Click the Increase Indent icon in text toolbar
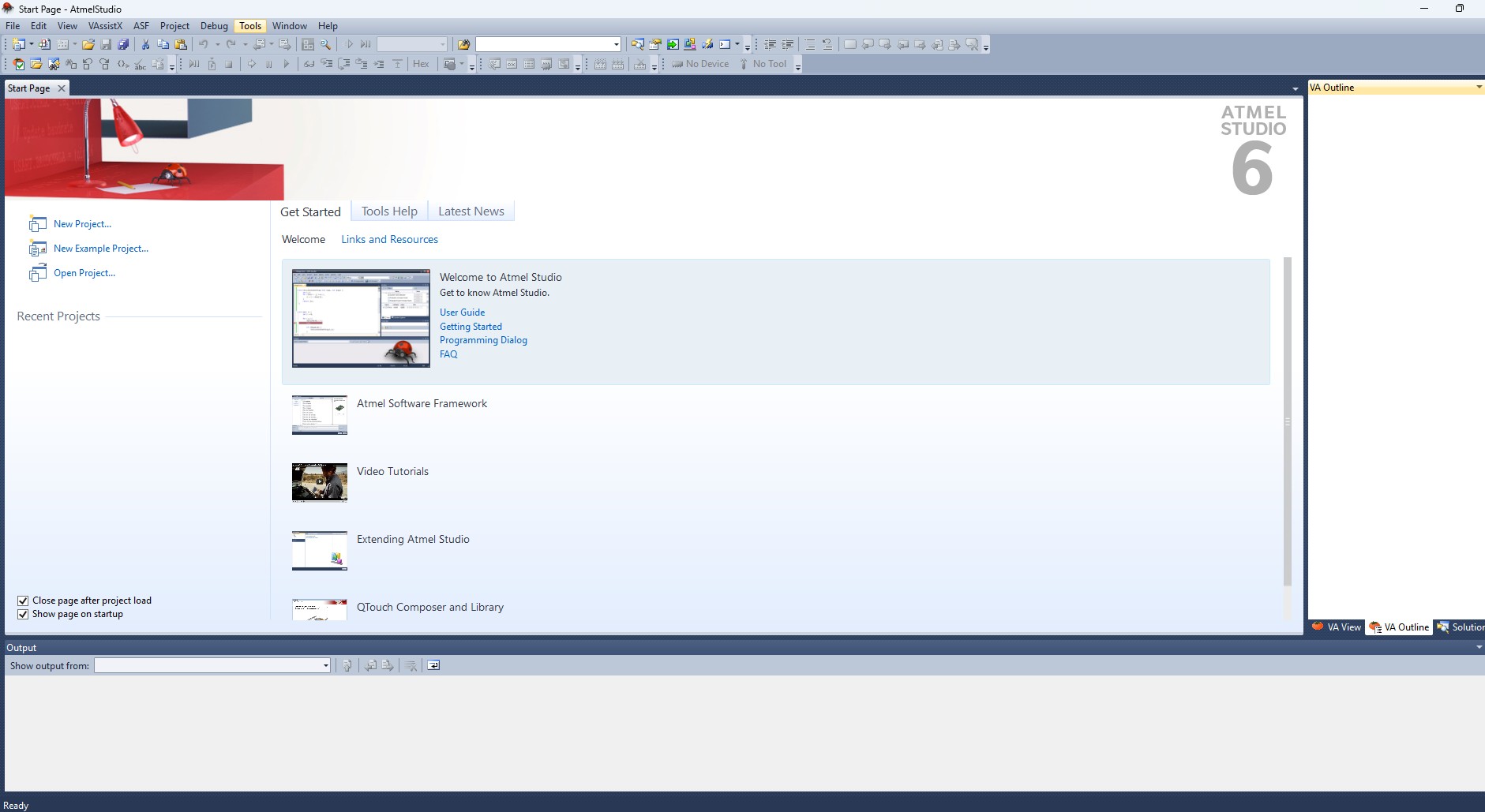This screenshot has width=1485, height=812. click(x=787, y=44)
